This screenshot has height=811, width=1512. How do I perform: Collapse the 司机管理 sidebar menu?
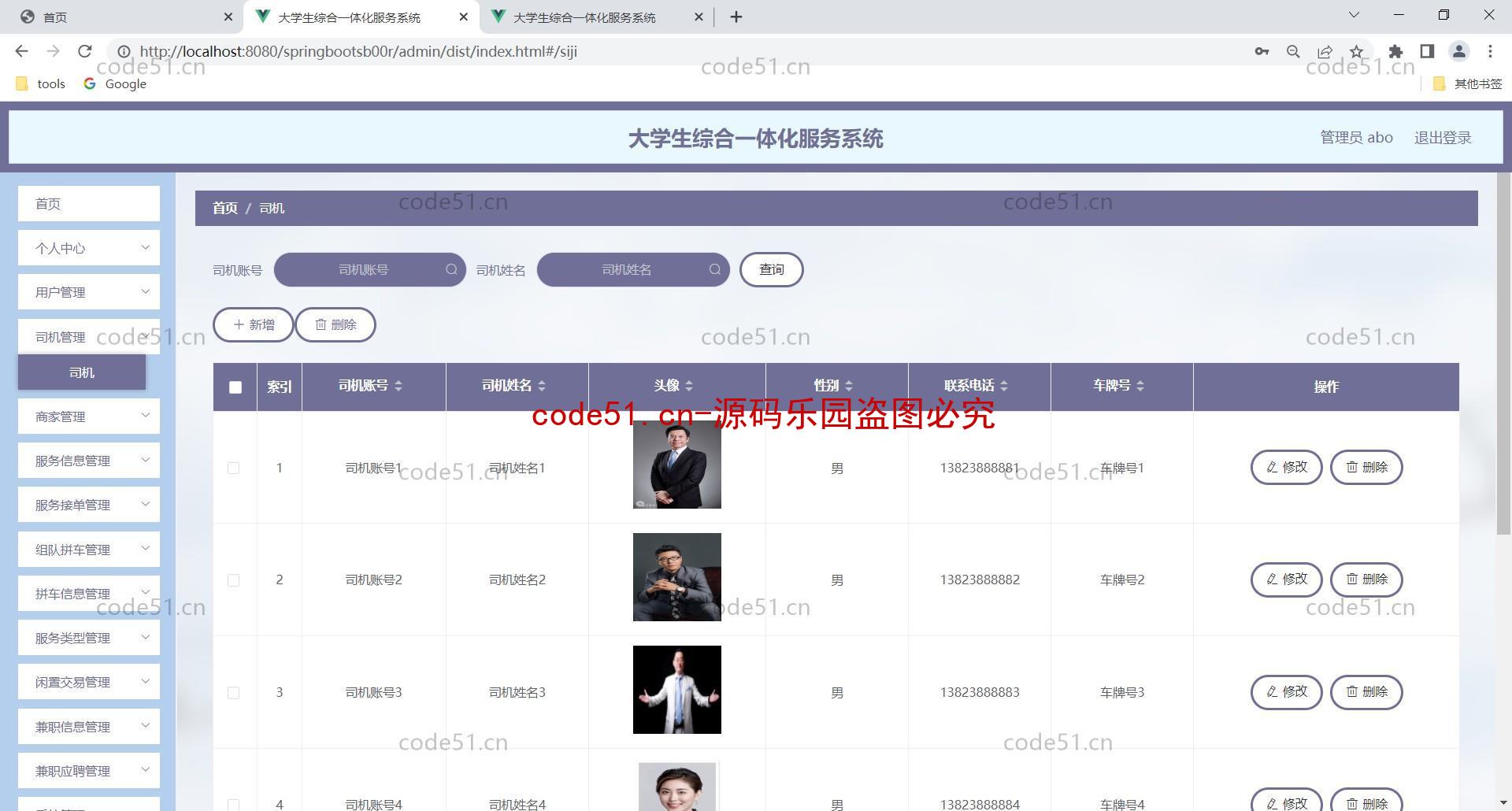[x=89, y=337]
